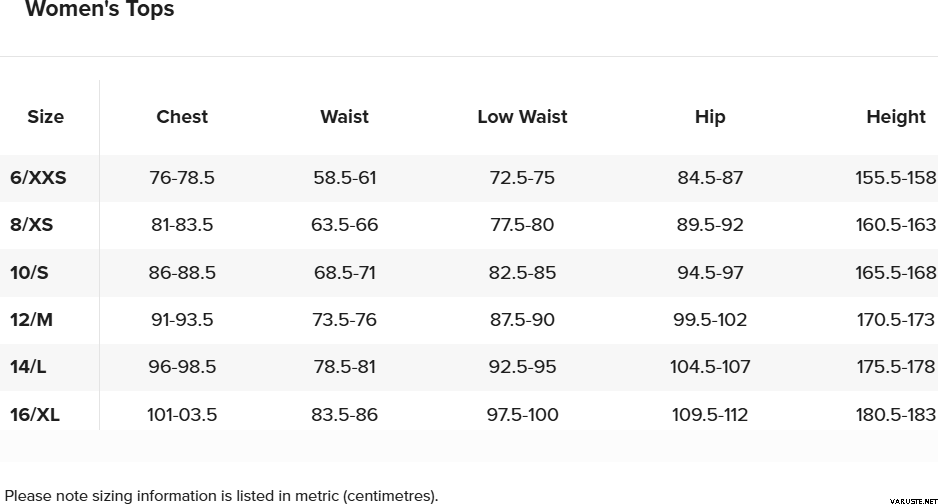Select hip value 109.5-112
The image size is (938, 504).
point(710,415)
